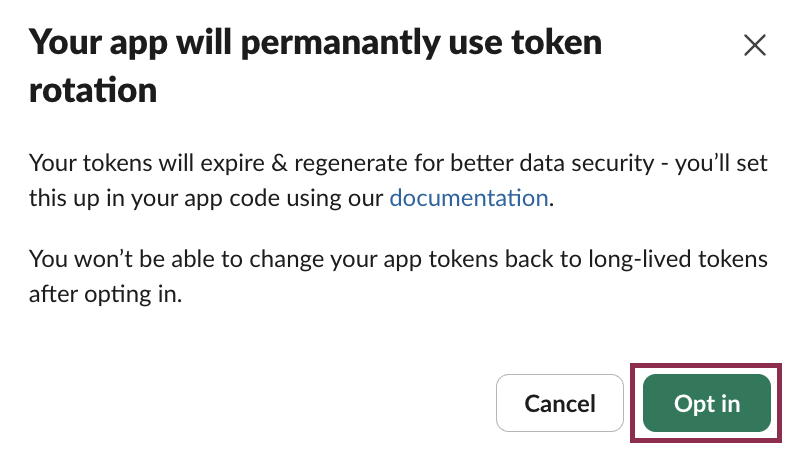Cancel the token rotation opt-in

click(560, 403)
